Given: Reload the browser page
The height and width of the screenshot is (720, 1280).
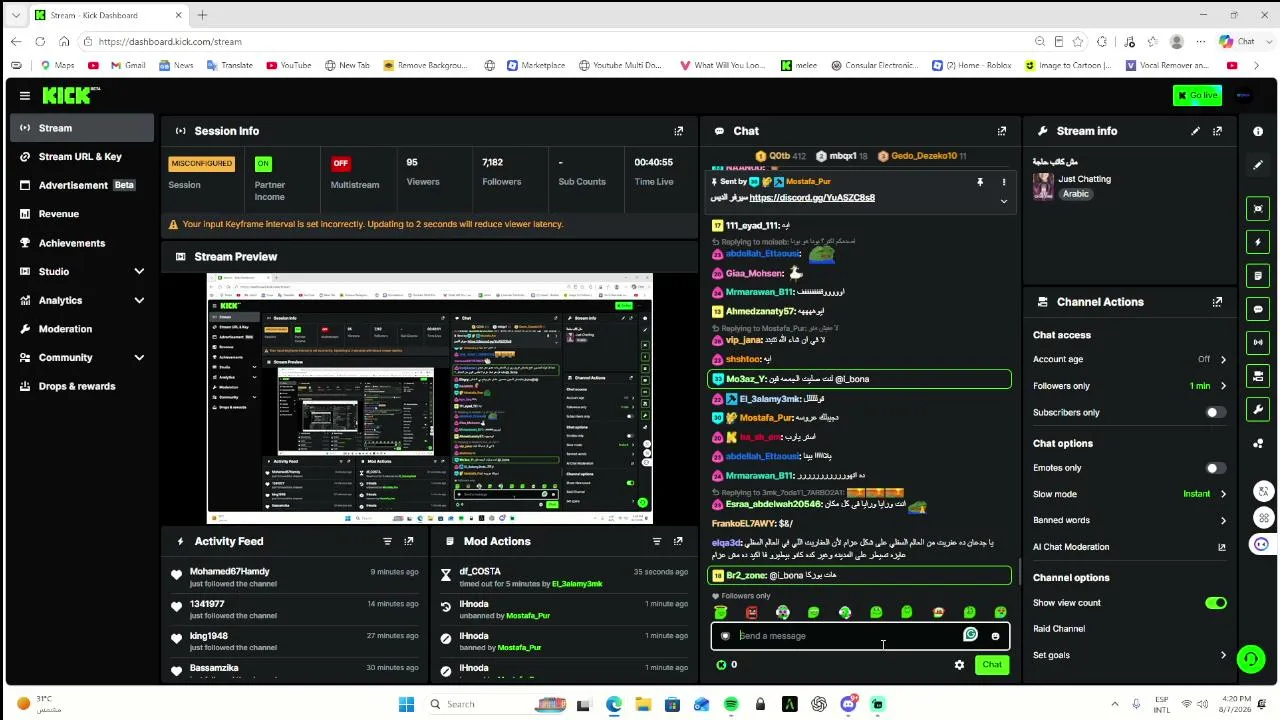Looking at the screenshot, I should (40, 41).
